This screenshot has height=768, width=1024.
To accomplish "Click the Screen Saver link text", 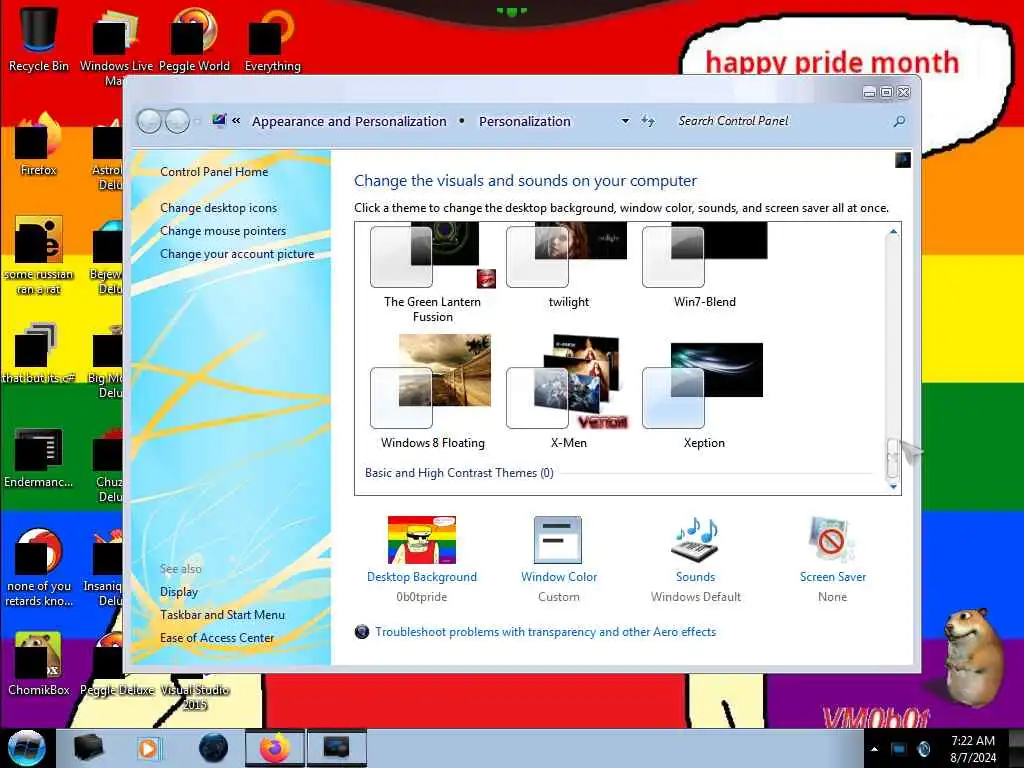I will pyautogui.click(x=833, y=577).
